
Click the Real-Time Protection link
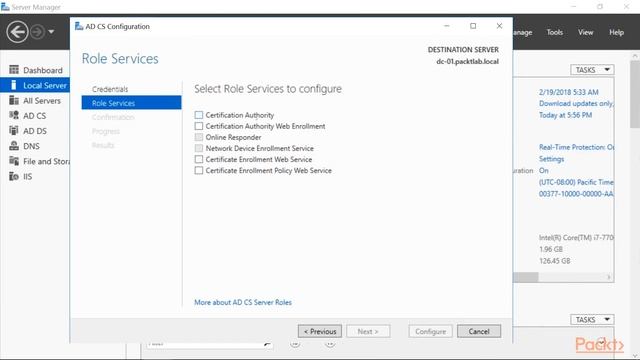[576, 147]
